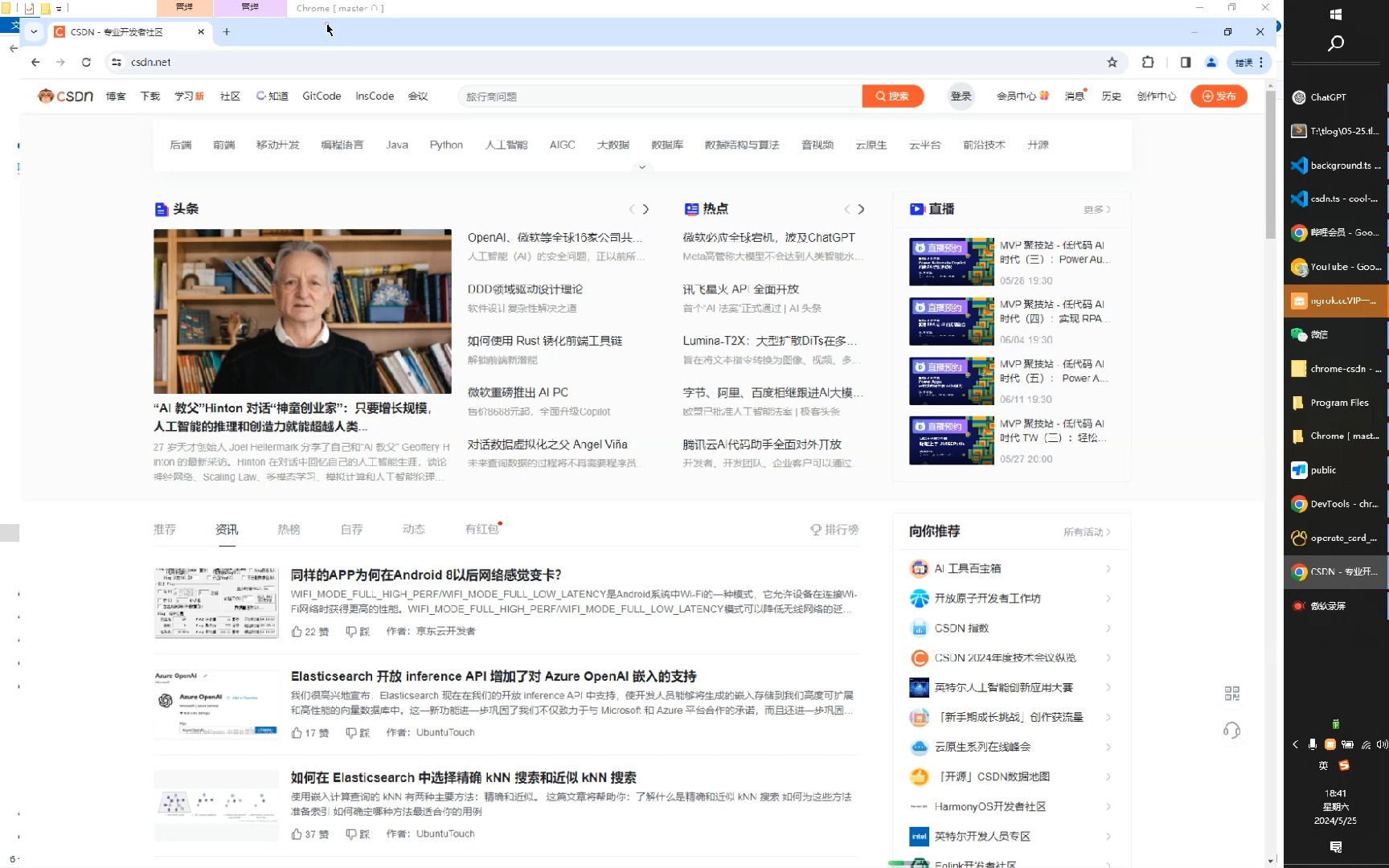This screenshot has height=868, width=1389.
Task: Open 排行榜 ranking link
Action: pyautogui.click(x=834, y=530)
